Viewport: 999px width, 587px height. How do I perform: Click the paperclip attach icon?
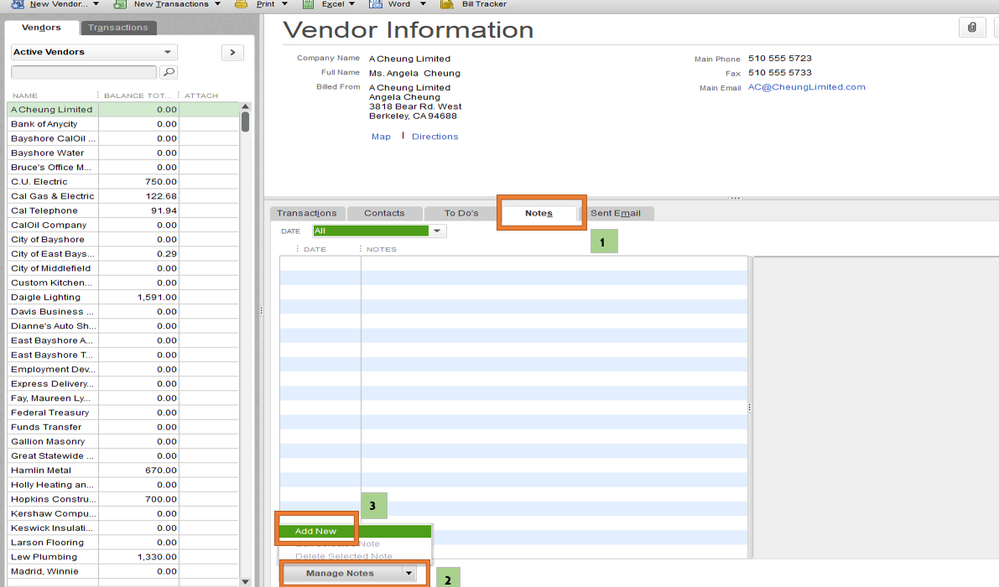[x=972, y=27]
